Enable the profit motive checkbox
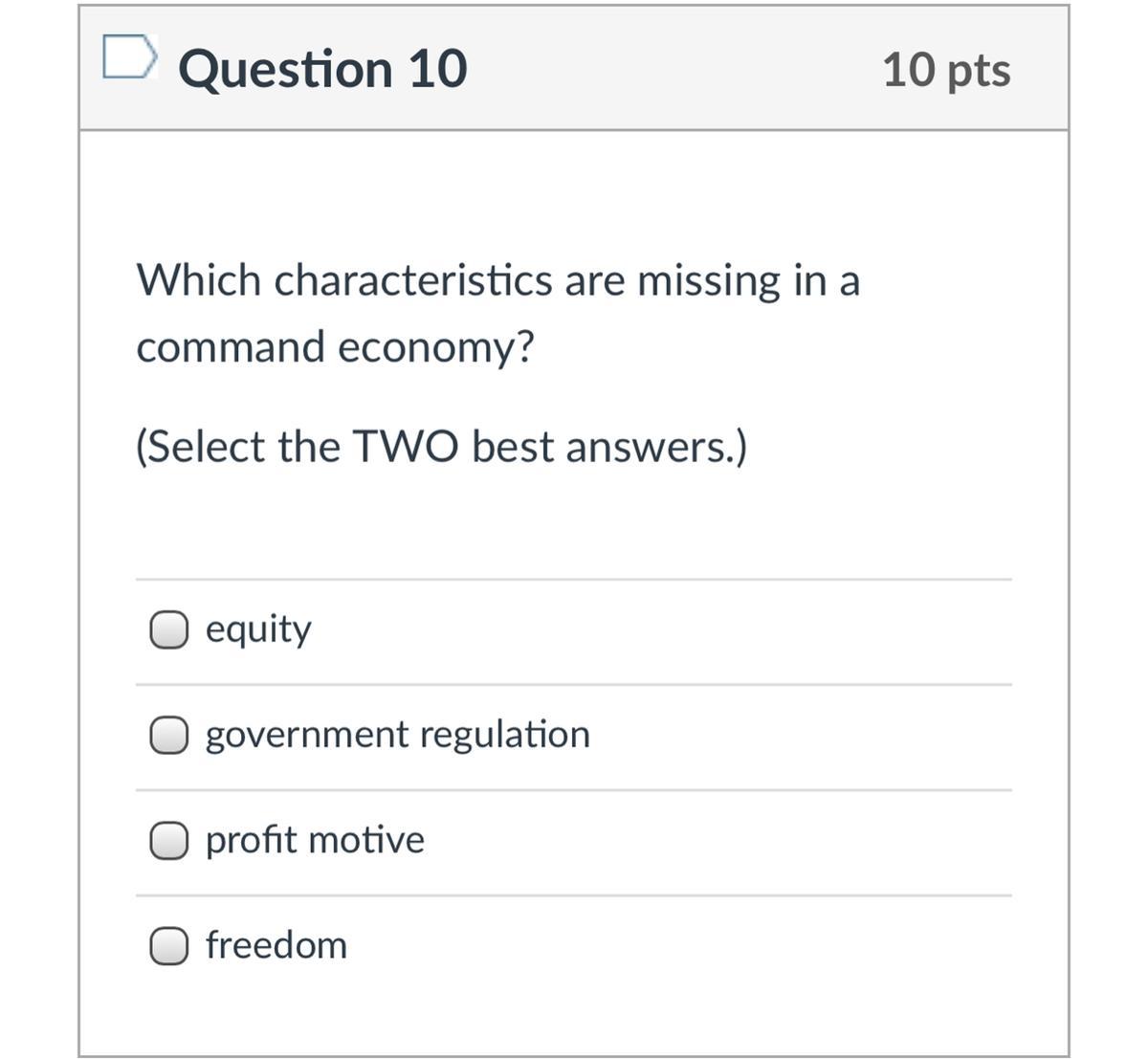The height and width of the screenshot is (1059, 1148). pyautogui.click(x=168, y=840)
